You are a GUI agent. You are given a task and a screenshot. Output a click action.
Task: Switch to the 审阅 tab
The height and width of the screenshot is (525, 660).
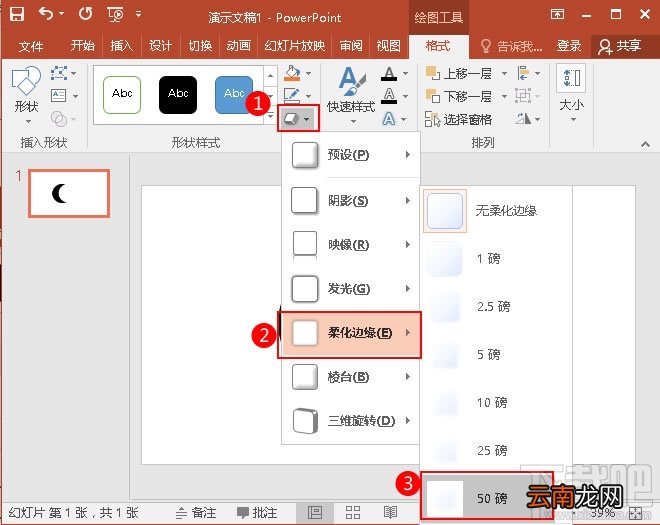pyautogui.click(x=351, y=45)
